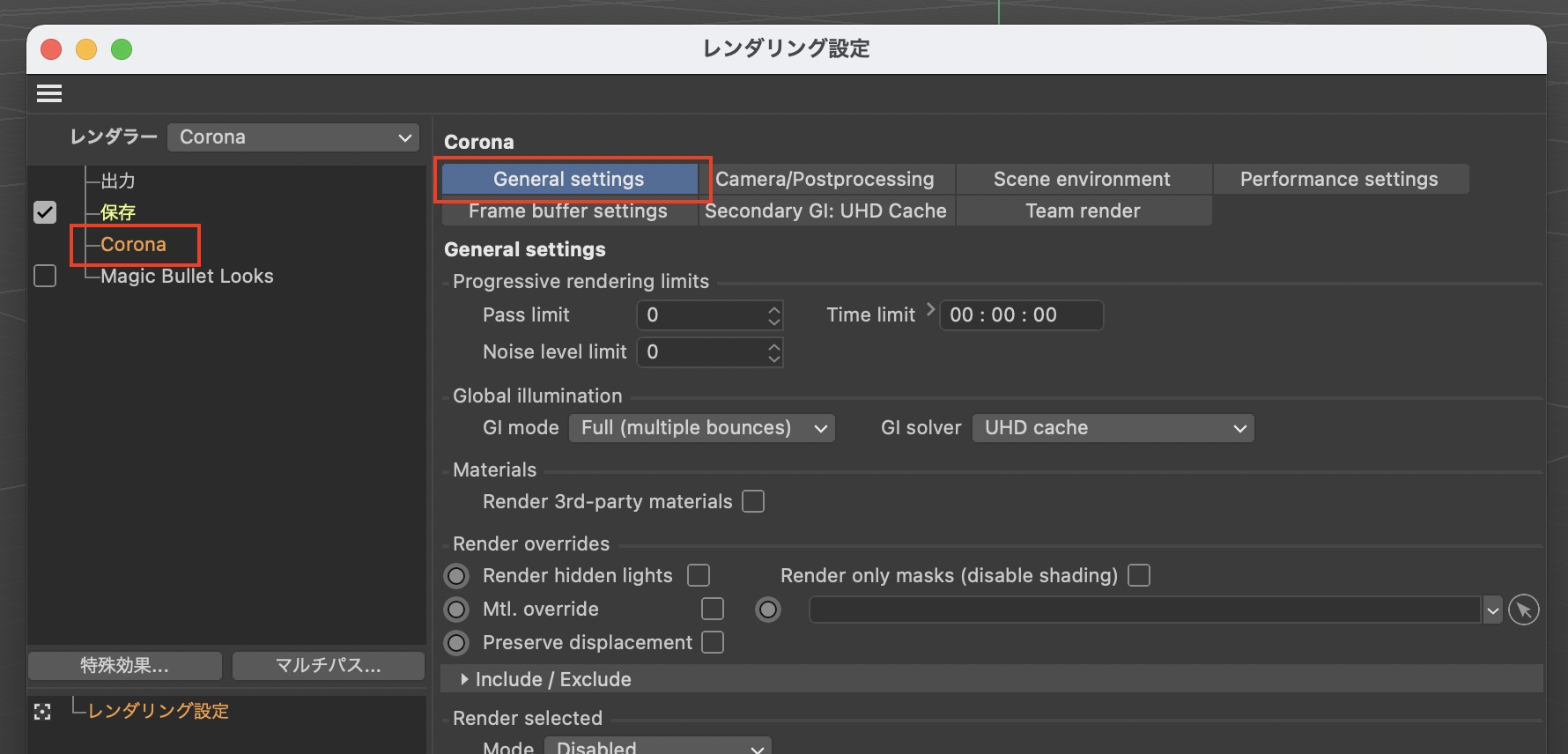This screenshot has height=754, width=1568.
Task: Click the render settings preset icon
Action: (x=42, y=712)
